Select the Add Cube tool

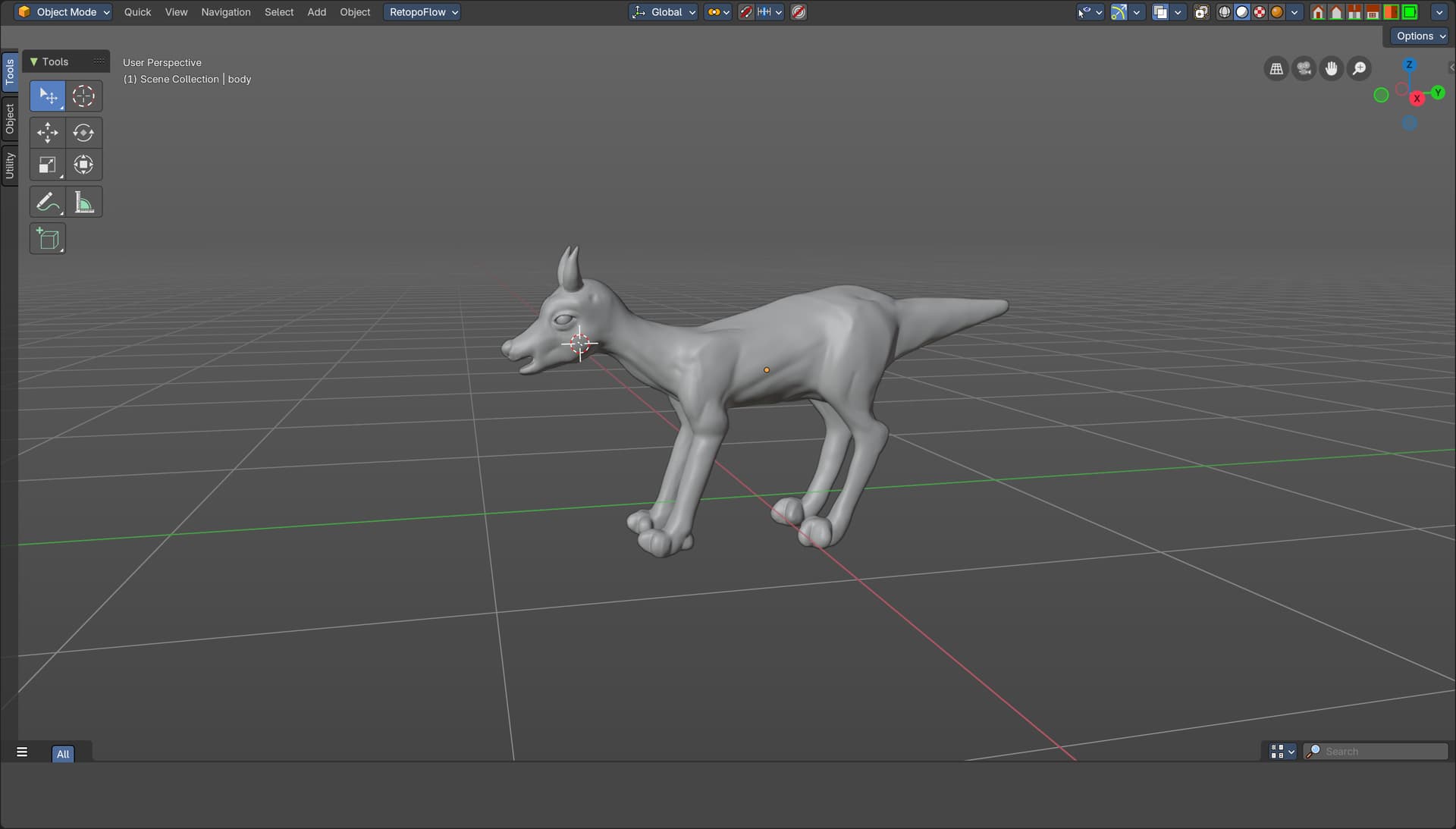pyautogui.click(x=47, y=239)
